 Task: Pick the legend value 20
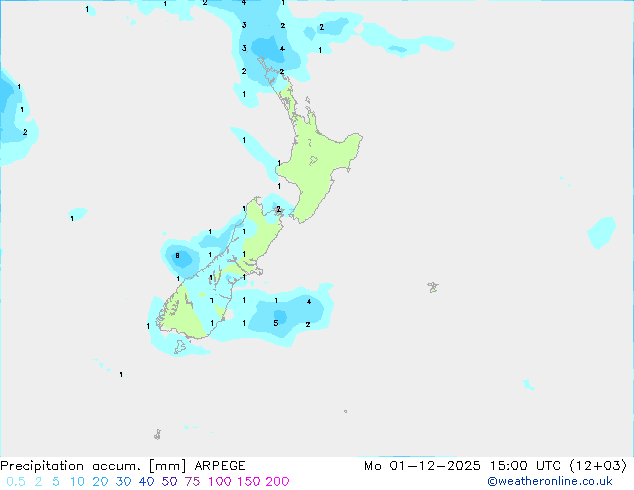point(100,482)
